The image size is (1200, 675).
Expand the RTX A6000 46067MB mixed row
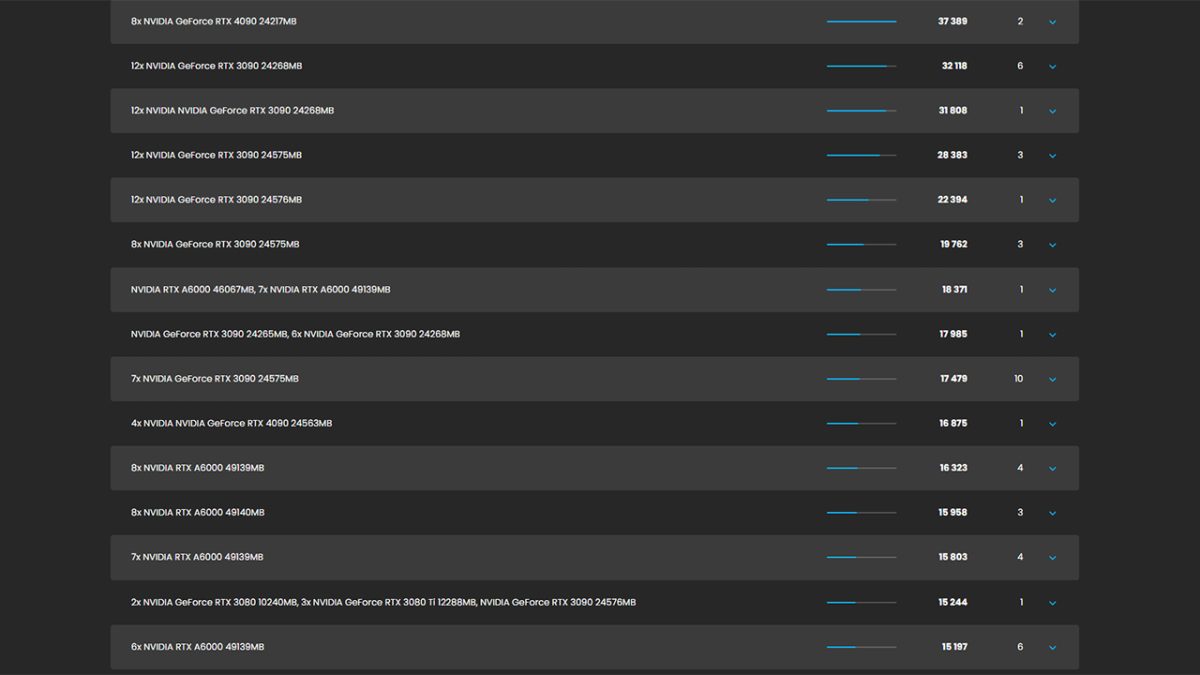click(x=1052, y=290)
